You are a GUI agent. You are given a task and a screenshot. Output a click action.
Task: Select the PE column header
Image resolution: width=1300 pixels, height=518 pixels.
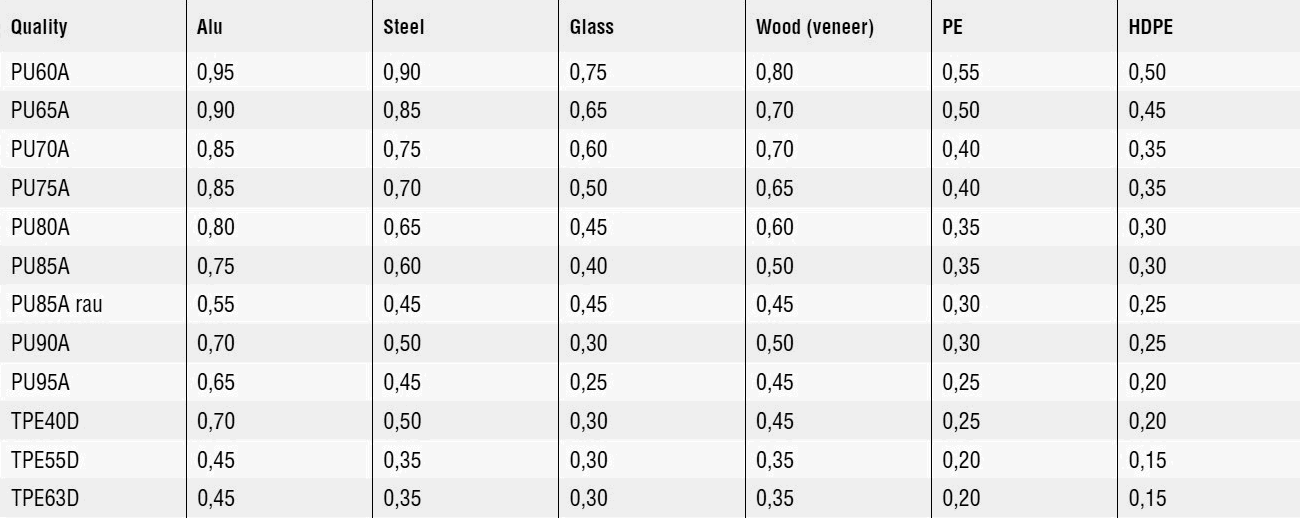tap(951, 28)
